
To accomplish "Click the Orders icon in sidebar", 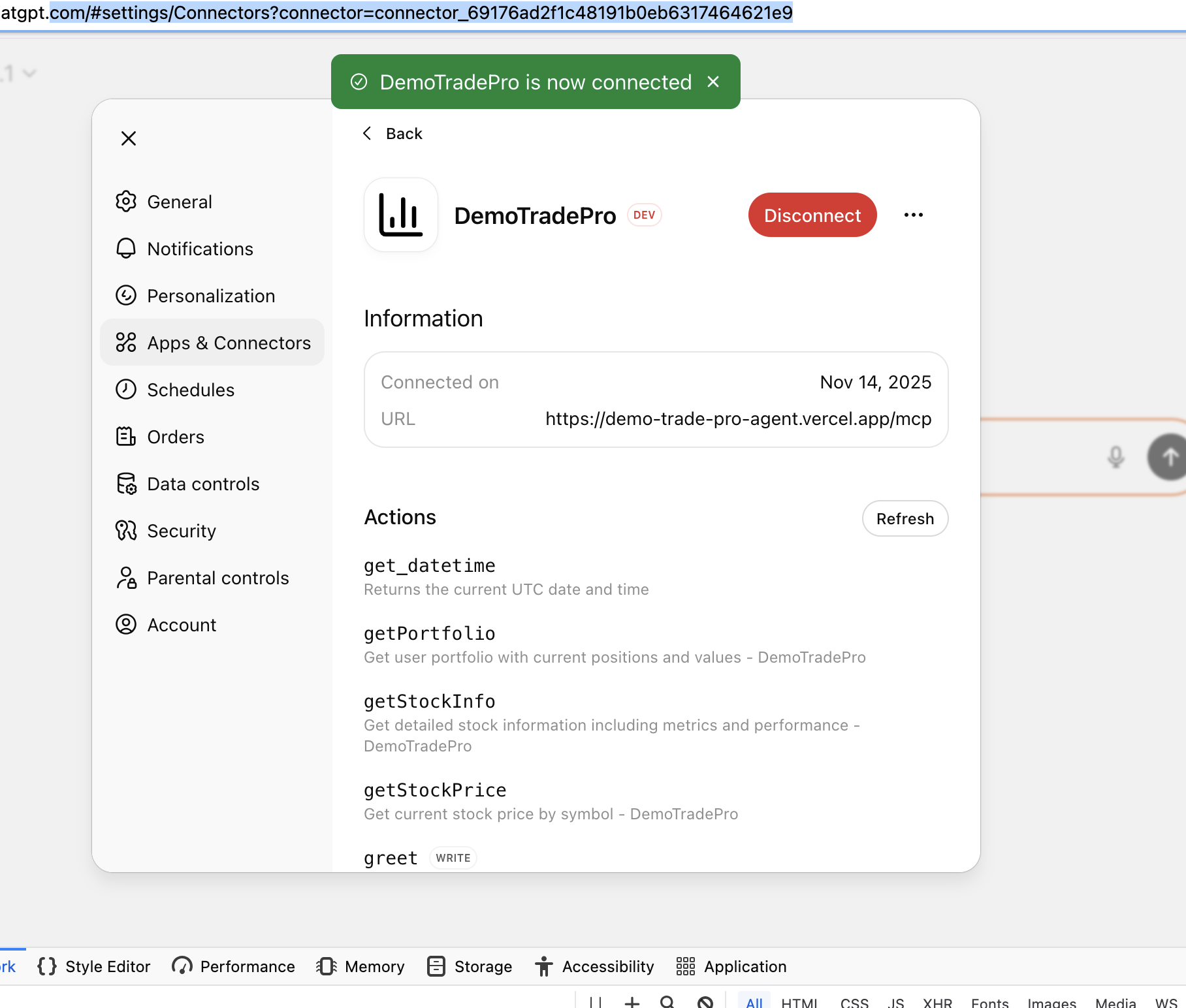I will tap(126, 437).
